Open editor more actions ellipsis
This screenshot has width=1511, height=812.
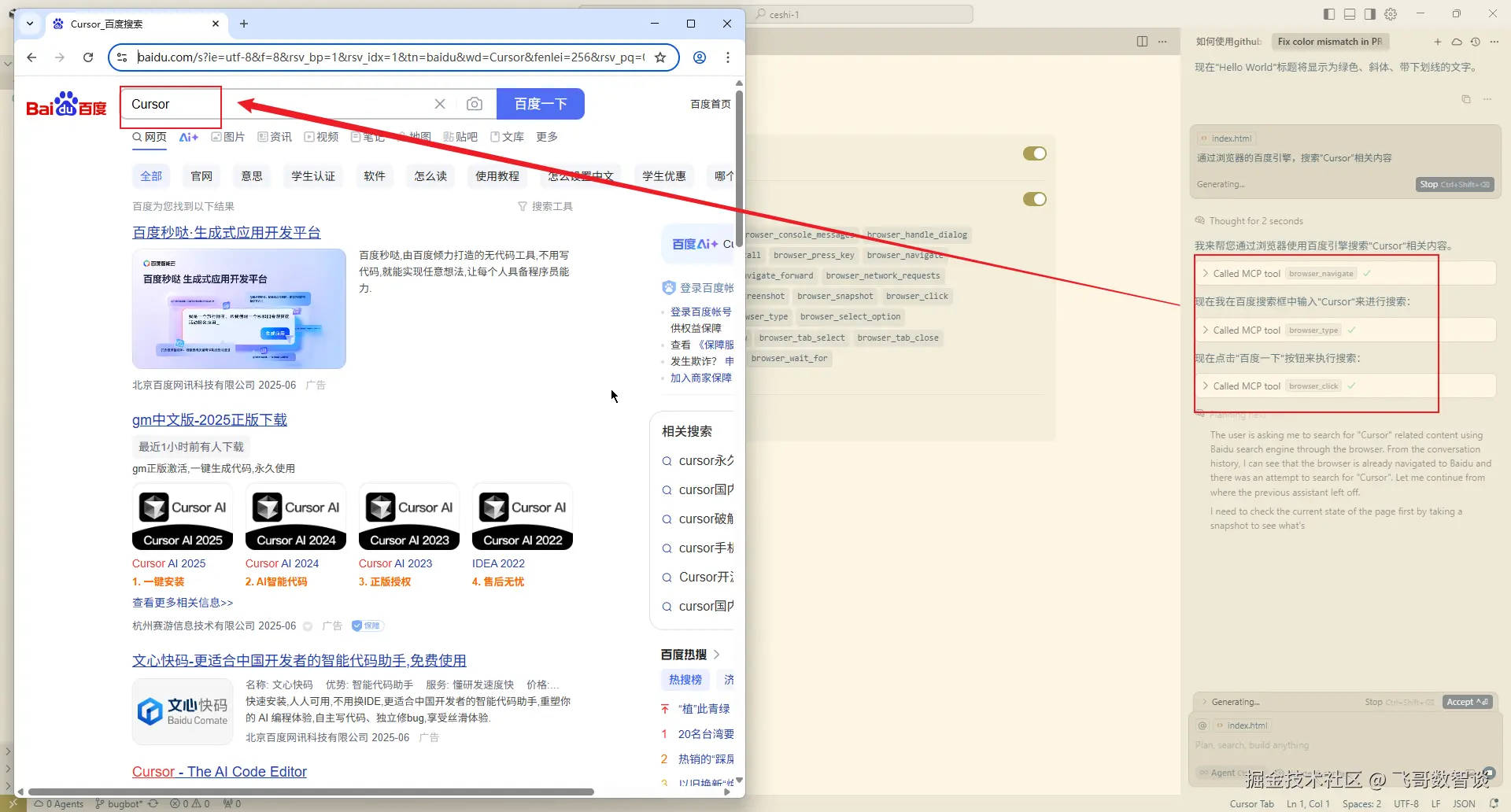pos(1162,42)
